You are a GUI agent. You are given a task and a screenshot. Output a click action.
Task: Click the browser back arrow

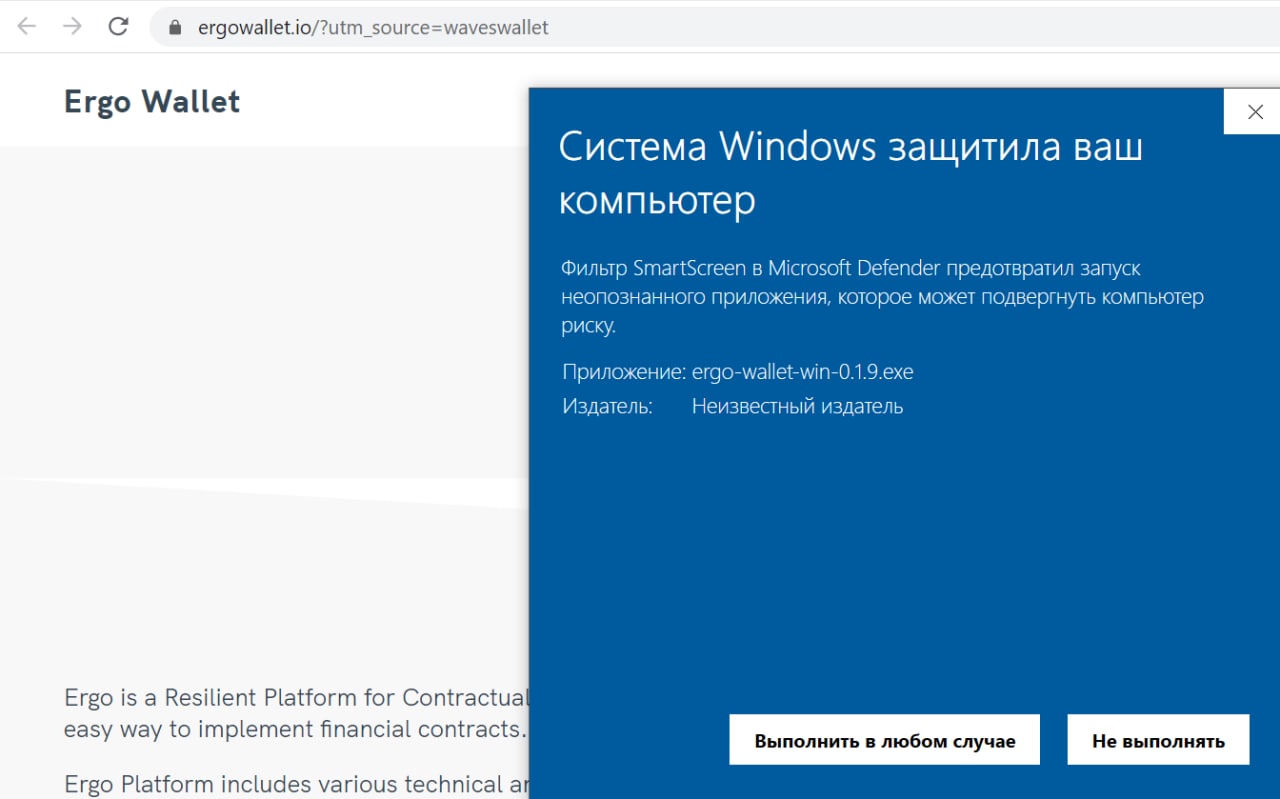click(x=27, y=27)
